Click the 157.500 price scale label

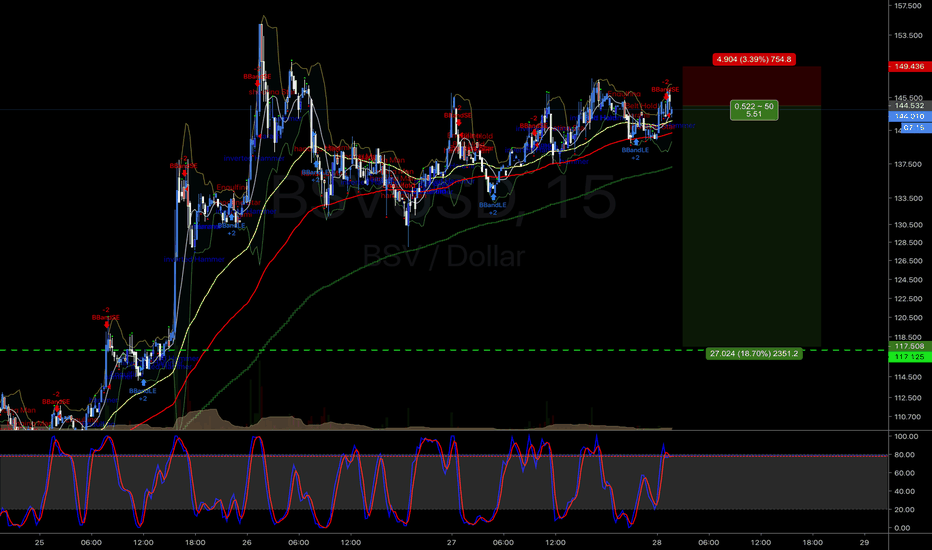pyautogui.click(x=908, y=6)
